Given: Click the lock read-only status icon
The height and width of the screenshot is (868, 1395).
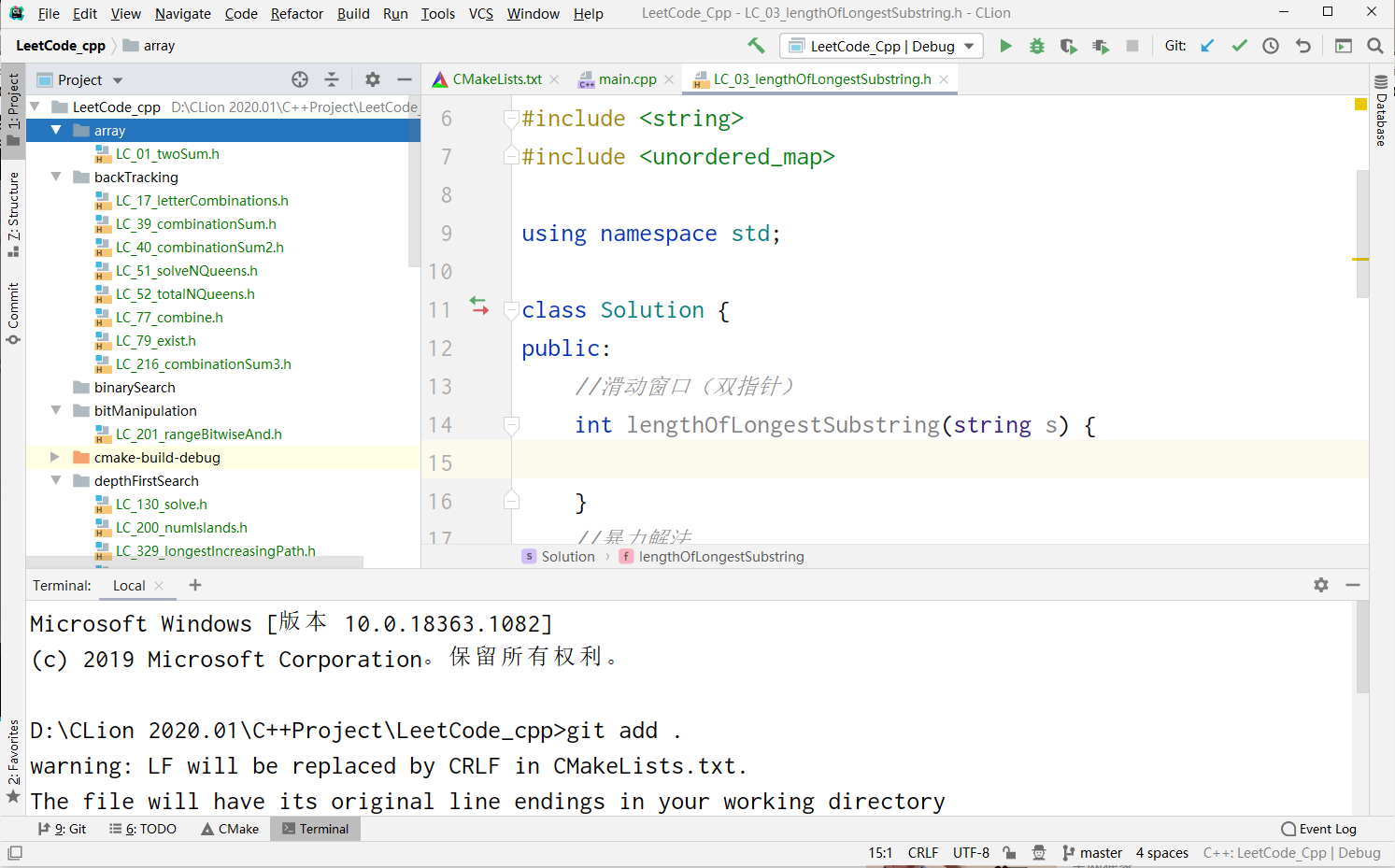Looking at the screenshot, I should click(1010, 852).
